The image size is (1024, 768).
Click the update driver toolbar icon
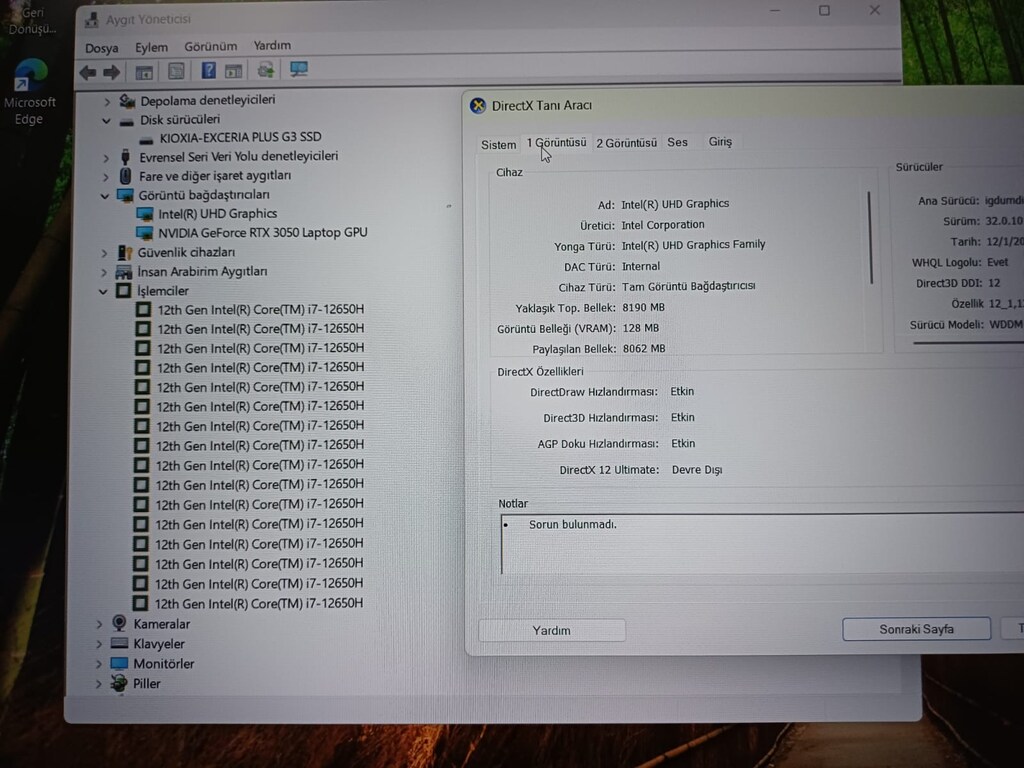265,70
